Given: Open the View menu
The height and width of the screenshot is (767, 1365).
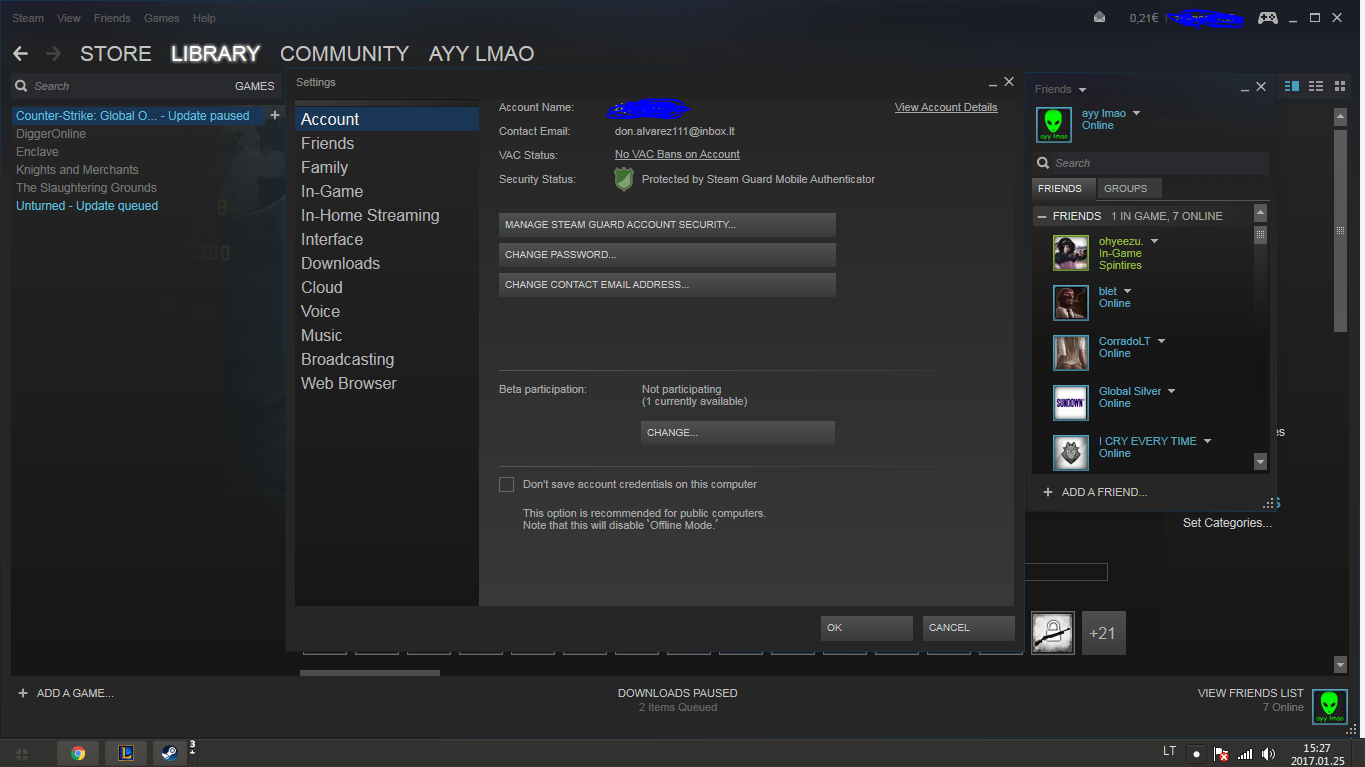Looking at the screenshot, I should pyautogui.click(x=69, y=18).
